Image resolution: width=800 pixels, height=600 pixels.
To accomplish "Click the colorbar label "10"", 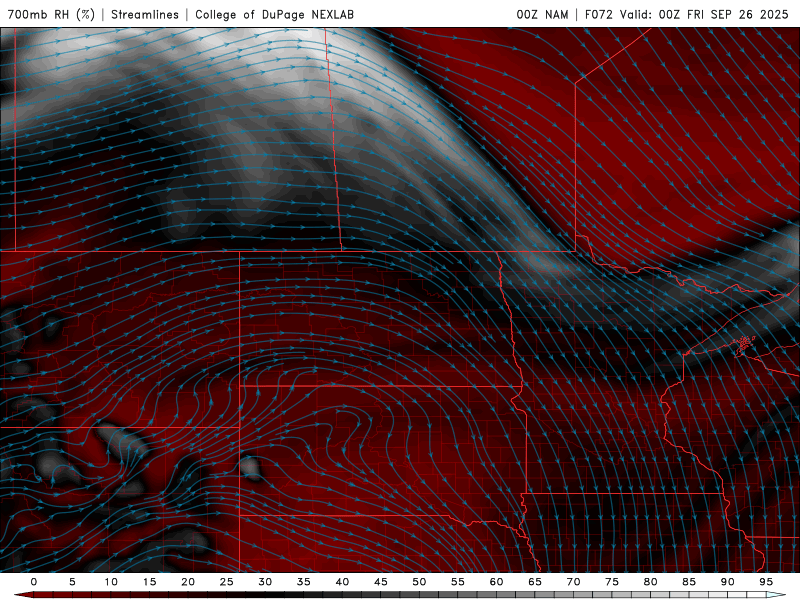I will point(111,582).
